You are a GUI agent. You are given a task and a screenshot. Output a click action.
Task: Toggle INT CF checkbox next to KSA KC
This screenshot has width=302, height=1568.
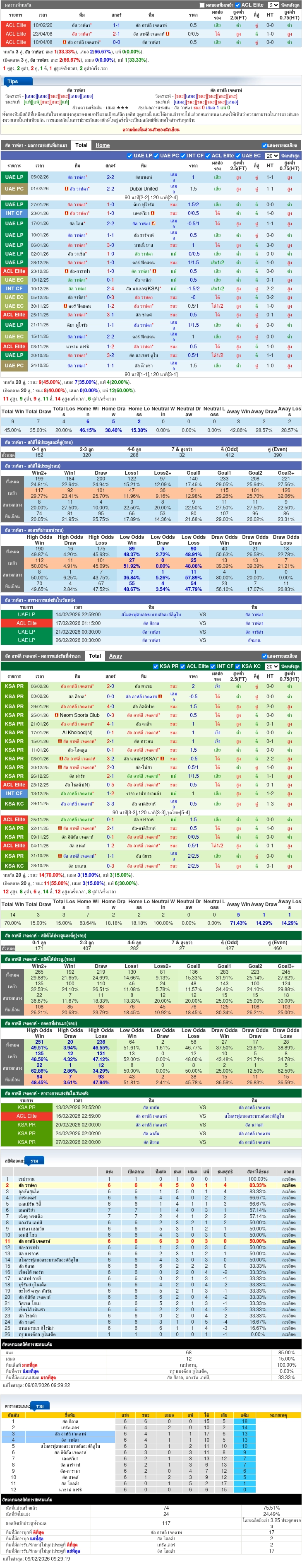coord(213,666)
